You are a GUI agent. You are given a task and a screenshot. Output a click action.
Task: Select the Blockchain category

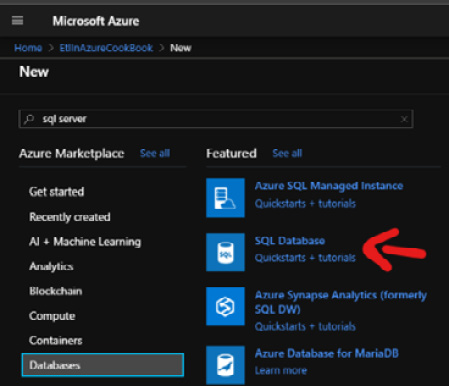[x=56, y=291]
